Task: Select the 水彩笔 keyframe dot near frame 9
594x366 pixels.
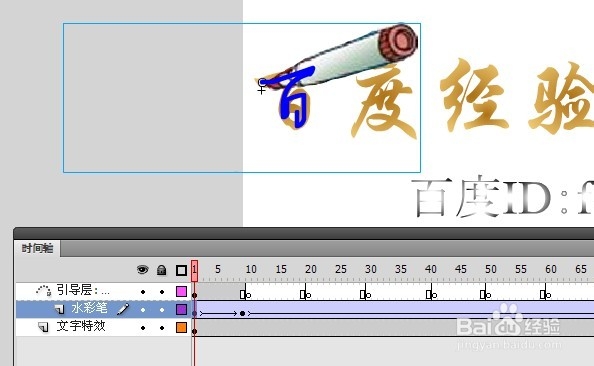Action: pyautogui.click(x=242, y=313)
